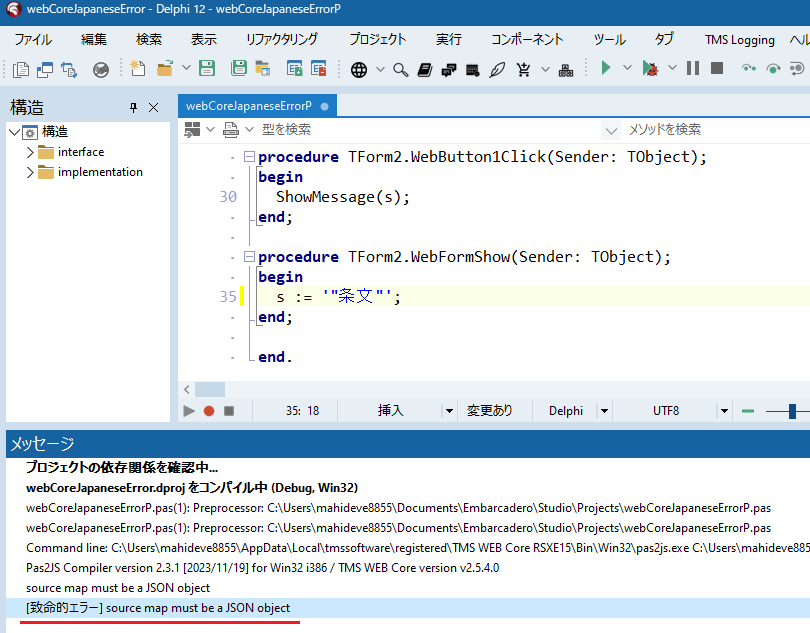810x633 pixels.
Task: Open the UTF8 encoding dropdown arrow
Action: coord(724,411)
